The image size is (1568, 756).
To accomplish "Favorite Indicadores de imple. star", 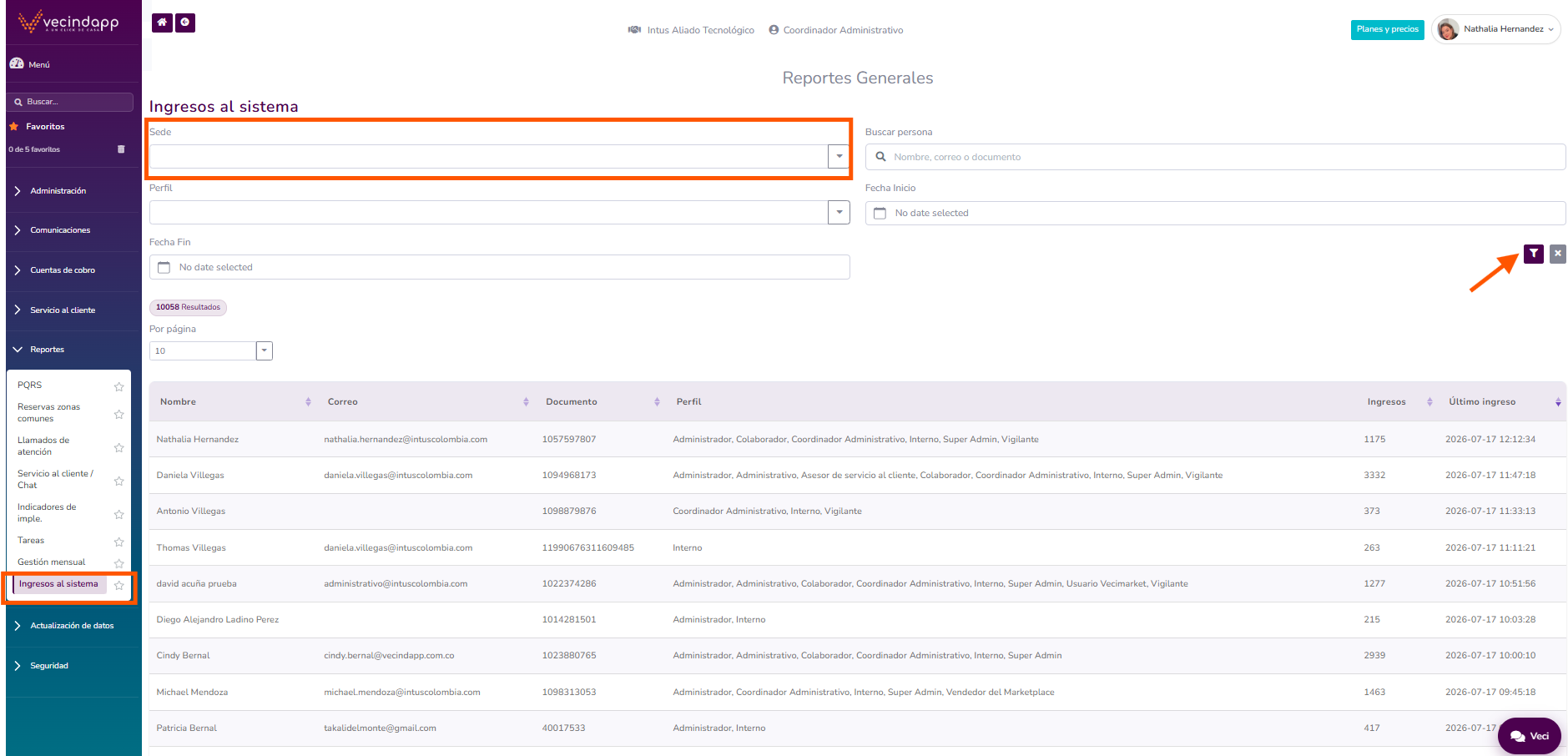I will coord(118,514).
